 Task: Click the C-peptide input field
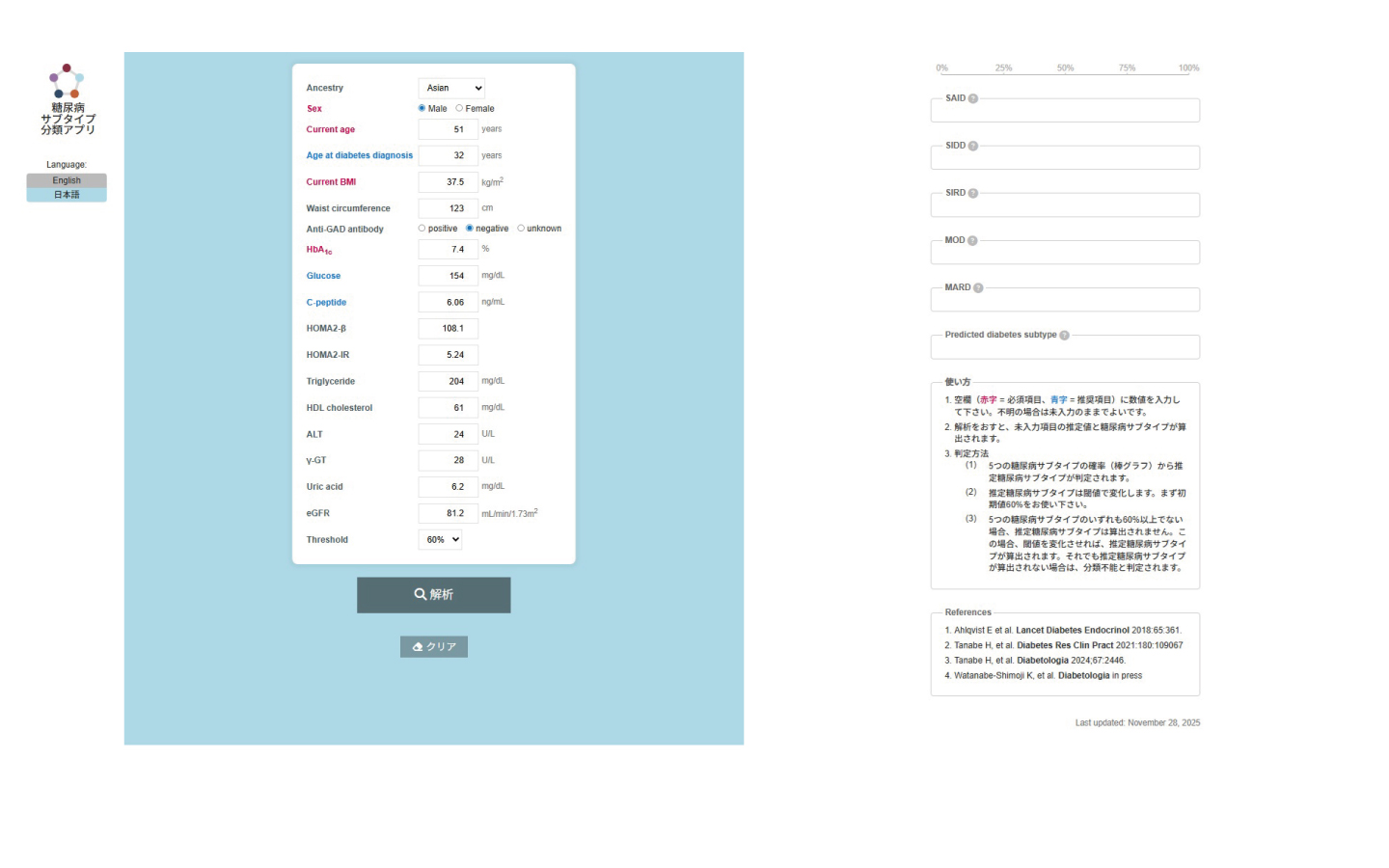[x=449, y=303]
